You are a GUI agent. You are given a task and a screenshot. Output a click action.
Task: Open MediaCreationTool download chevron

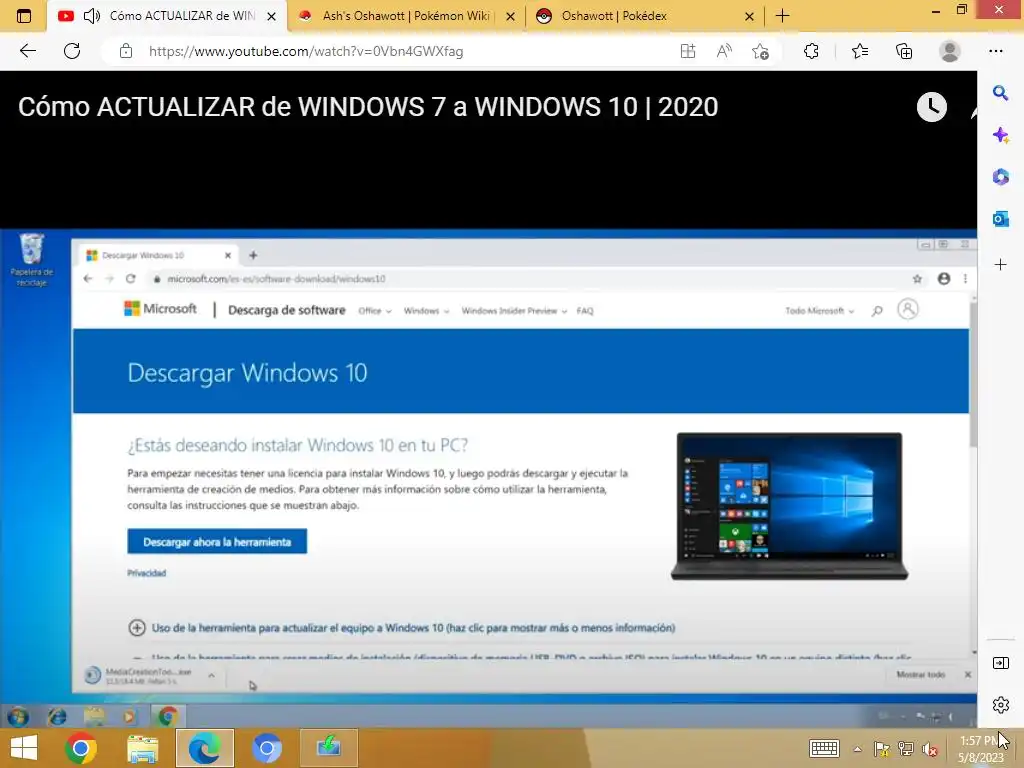[211, 676]
